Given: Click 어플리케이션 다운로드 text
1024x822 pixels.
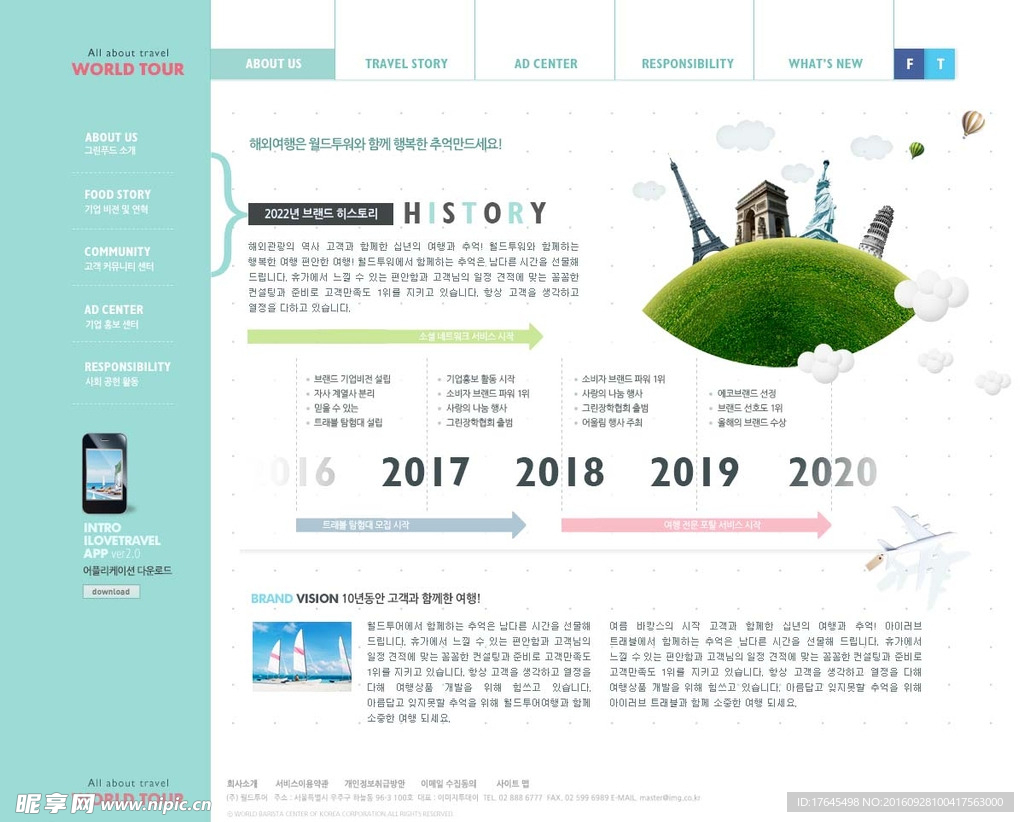Looking at the screenshot, I should coord(127,571).
